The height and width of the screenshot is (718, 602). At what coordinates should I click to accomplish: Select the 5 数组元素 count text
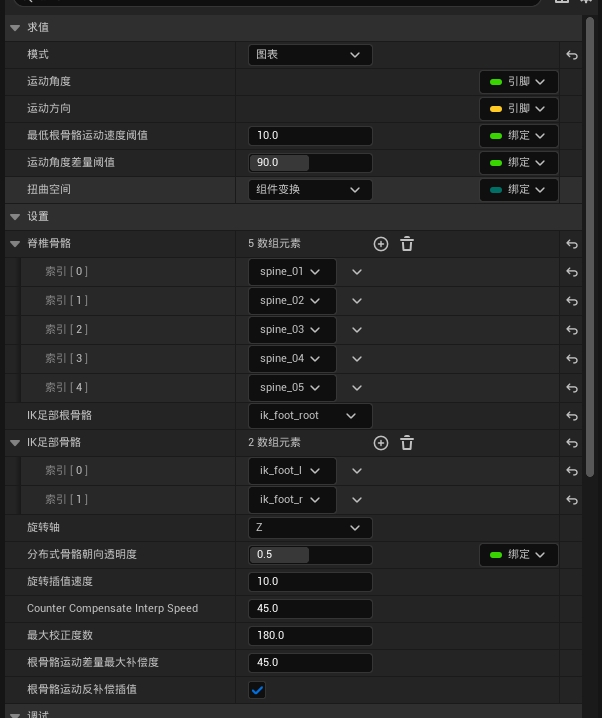click(274, 244)
